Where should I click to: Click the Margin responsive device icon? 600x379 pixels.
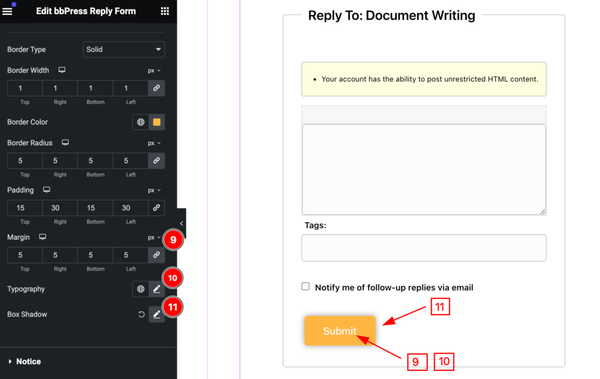[x=42, y=237]
